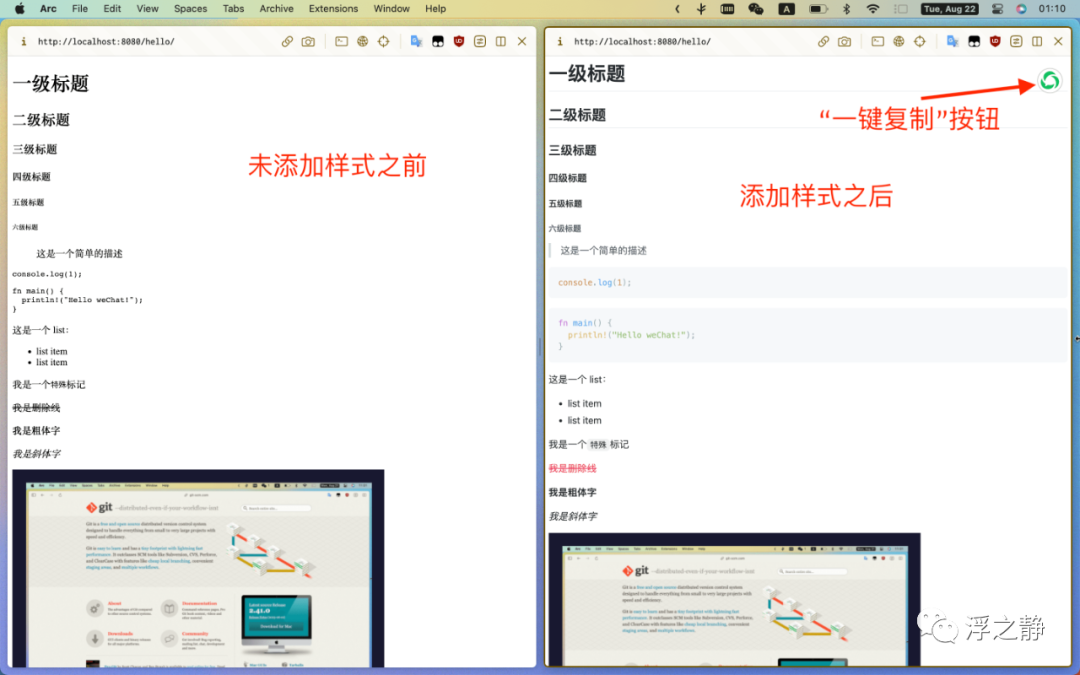Click the Wi-Fi status icon
The image size is (1080, 675).
point(873,8)
